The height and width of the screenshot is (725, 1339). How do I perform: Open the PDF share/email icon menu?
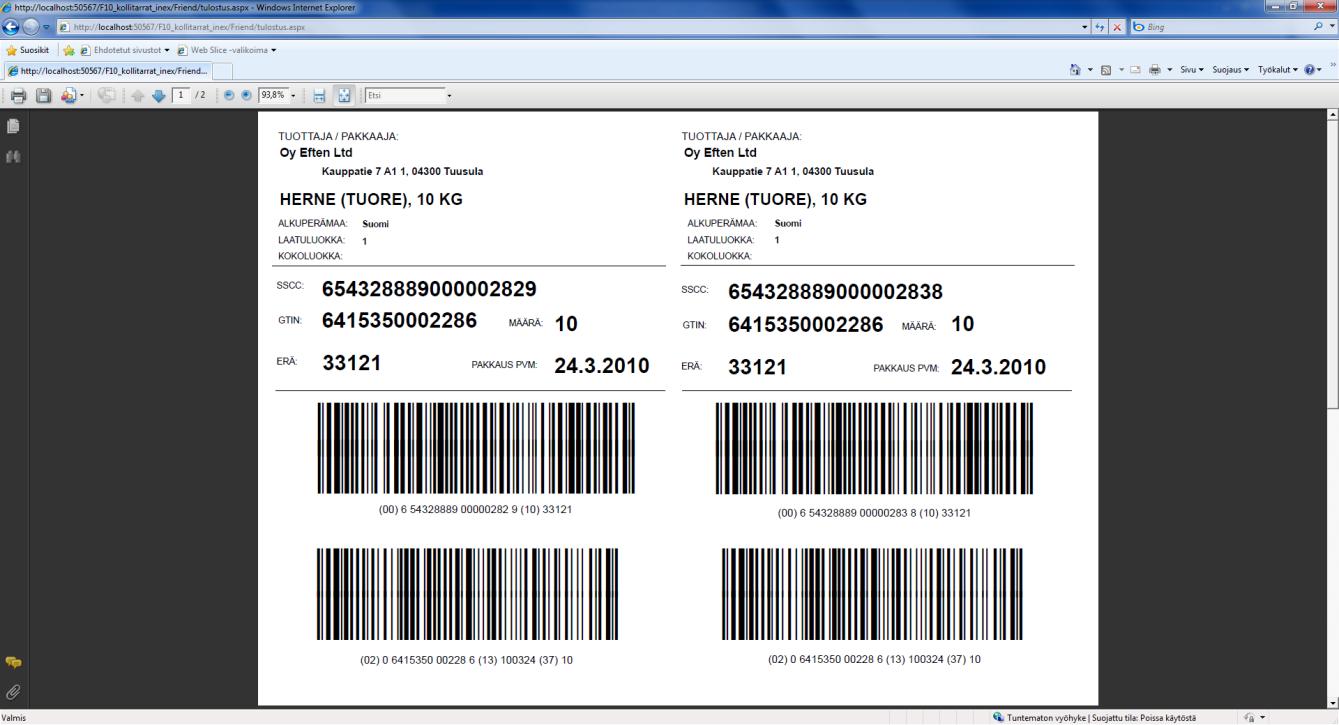click(x=72, y=96)
